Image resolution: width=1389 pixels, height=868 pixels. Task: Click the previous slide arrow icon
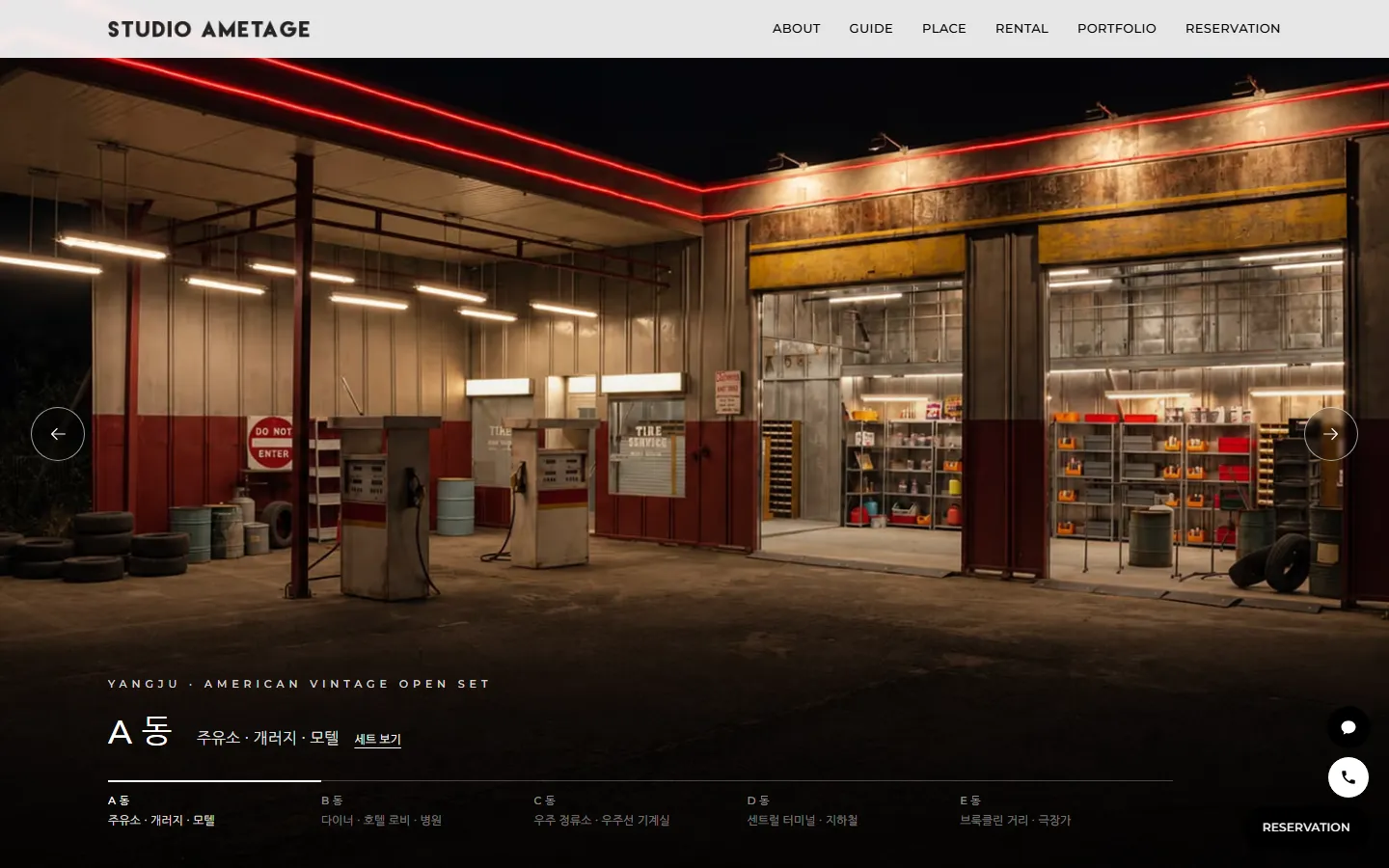[x=58, y=434]
